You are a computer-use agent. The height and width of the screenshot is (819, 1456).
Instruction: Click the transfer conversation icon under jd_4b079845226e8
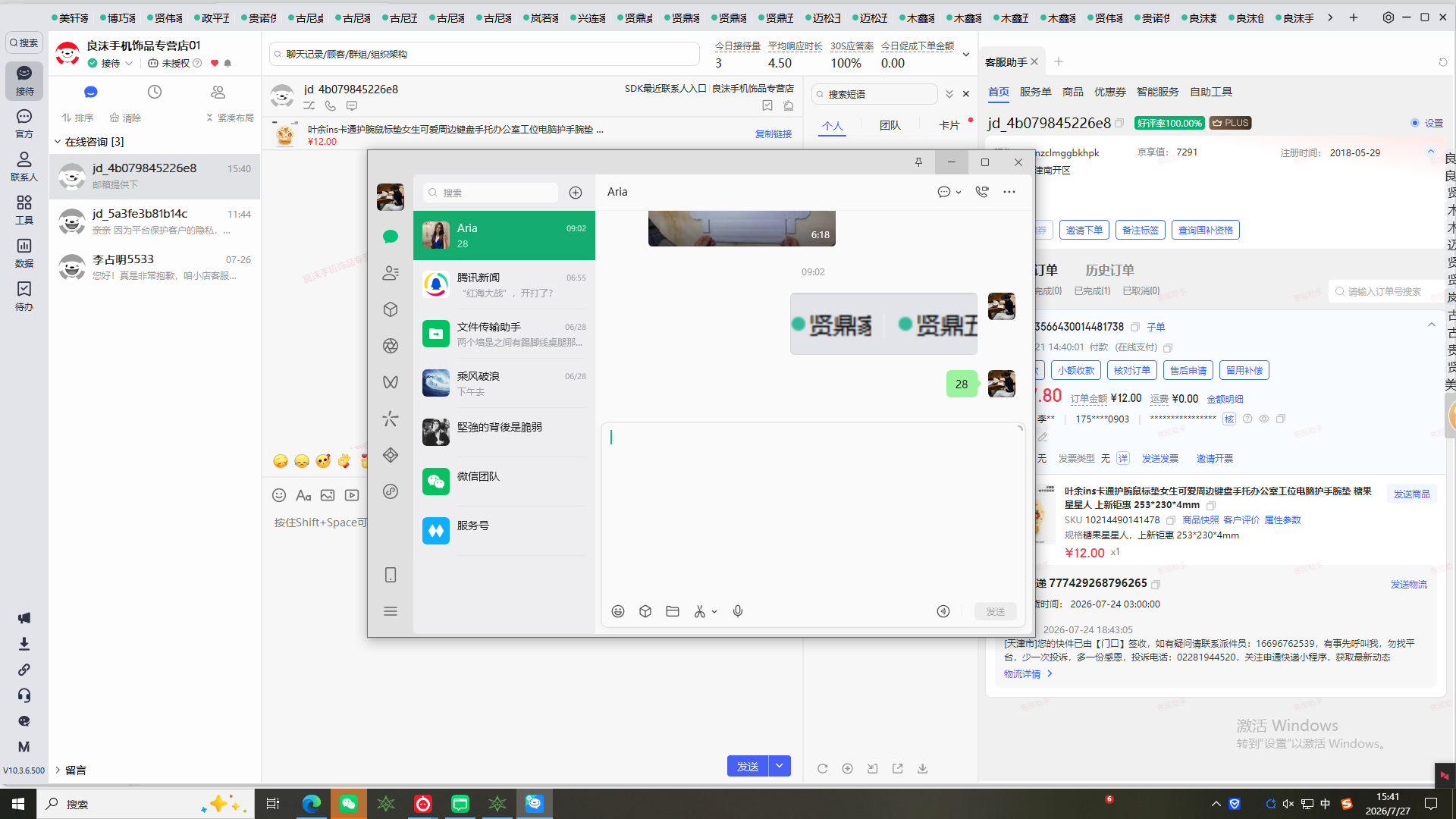click(x=309, y=106)
